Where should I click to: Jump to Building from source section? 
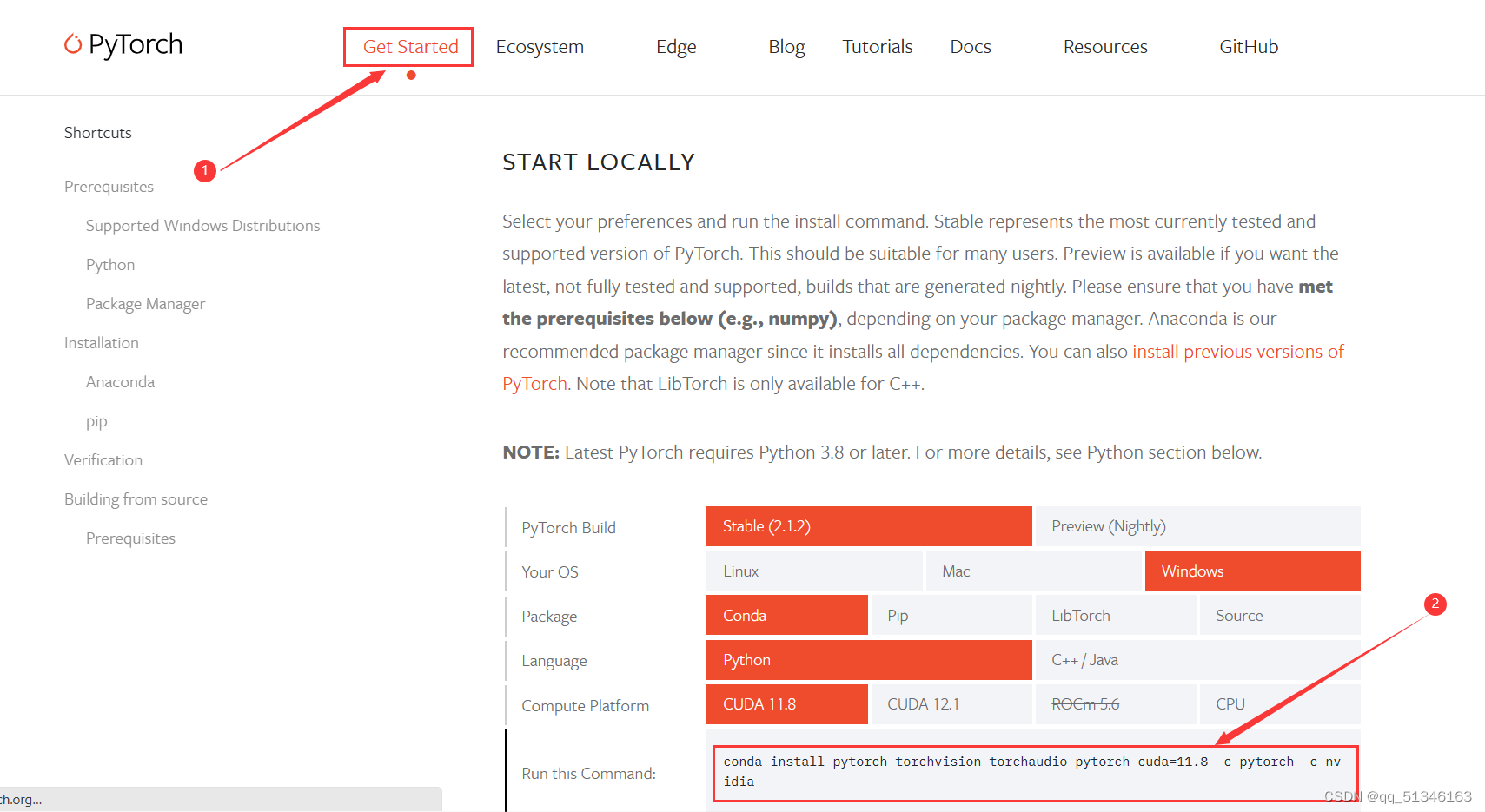coord(136,499)
